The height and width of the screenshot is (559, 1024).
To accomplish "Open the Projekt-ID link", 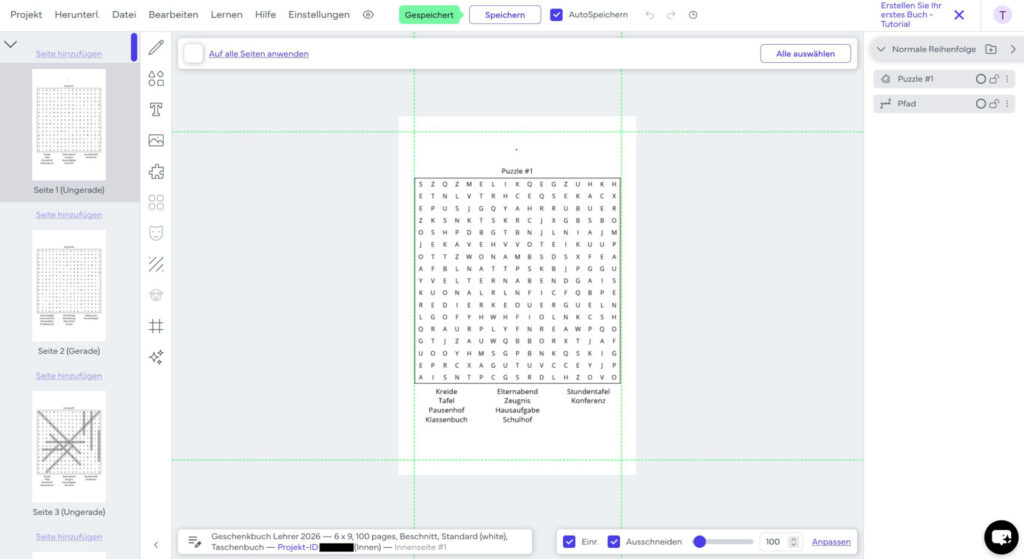I will click(x=298, y=547).
